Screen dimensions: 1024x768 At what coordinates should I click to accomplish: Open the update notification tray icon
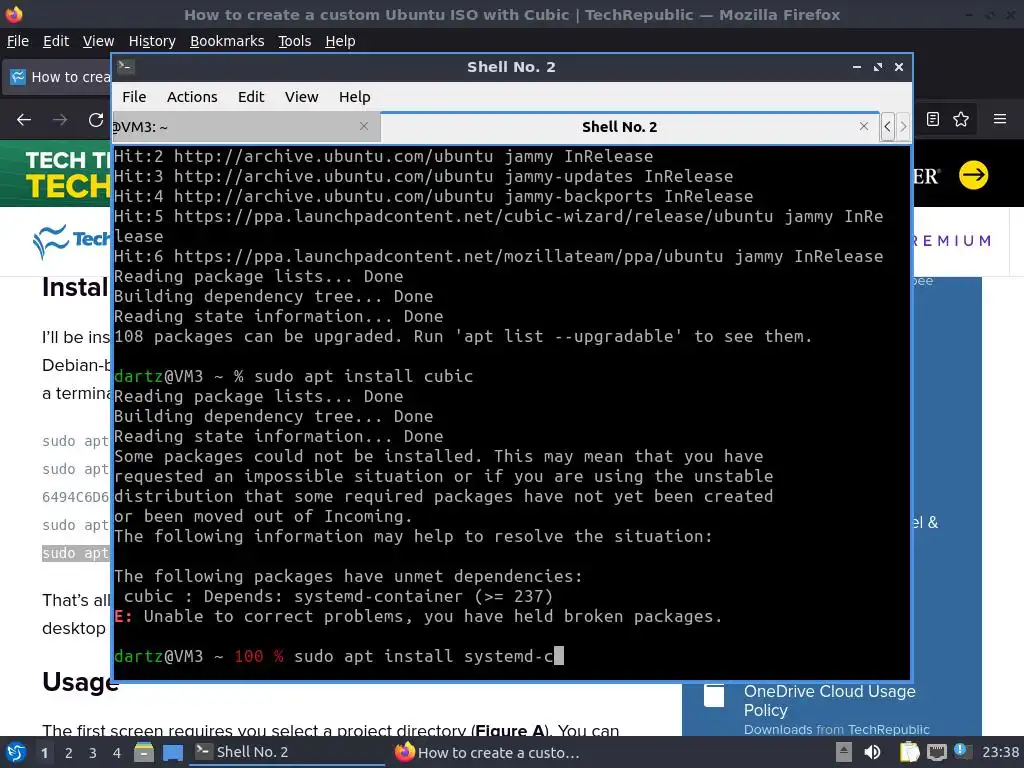pyautogui.click(x=963, y=751)
